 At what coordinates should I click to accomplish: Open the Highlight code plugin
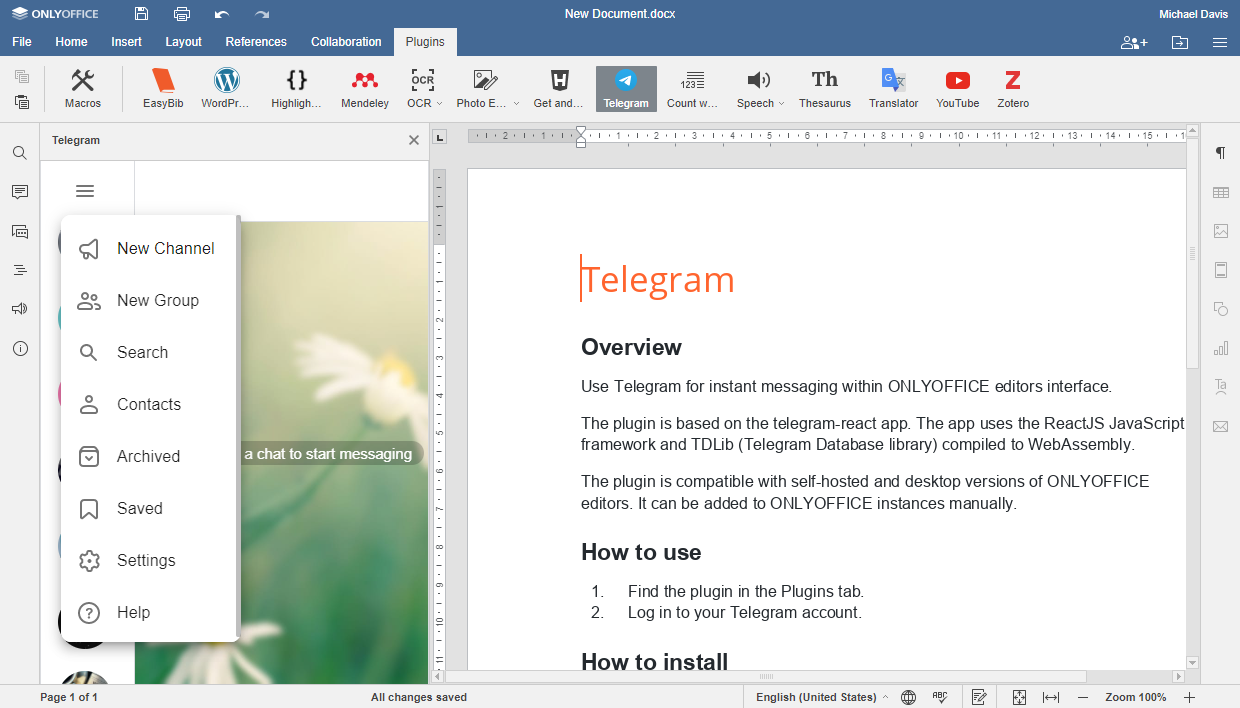(x=297, y=89)
